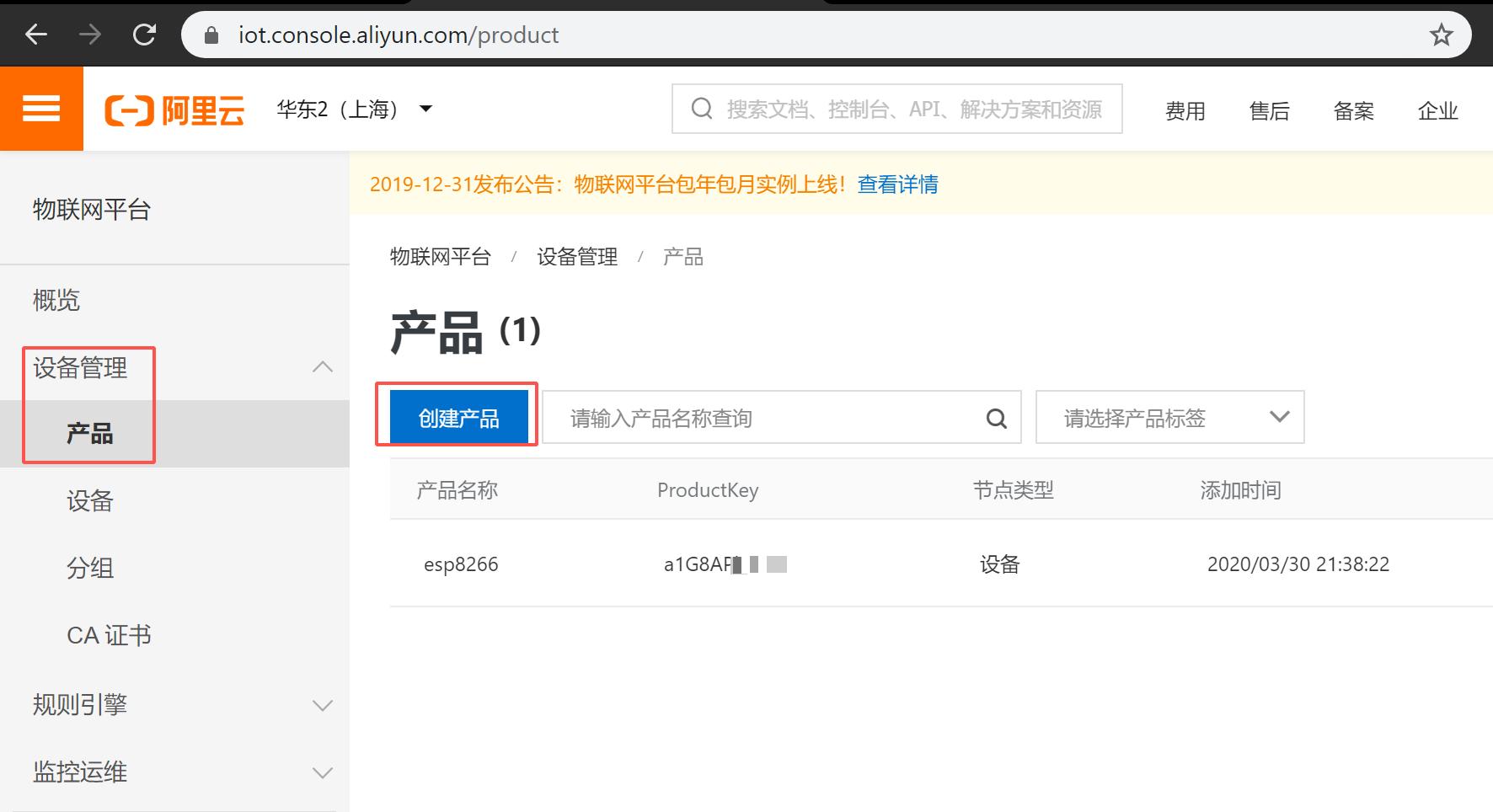Click the 创建产品 button
1493x812 pixels.
coord(458,416)
